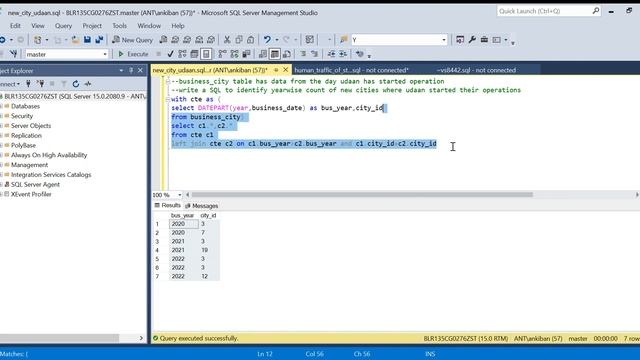640x360 pixels.
Task: Open the find combo box dropdown arrow
Action: click(444, 40)
